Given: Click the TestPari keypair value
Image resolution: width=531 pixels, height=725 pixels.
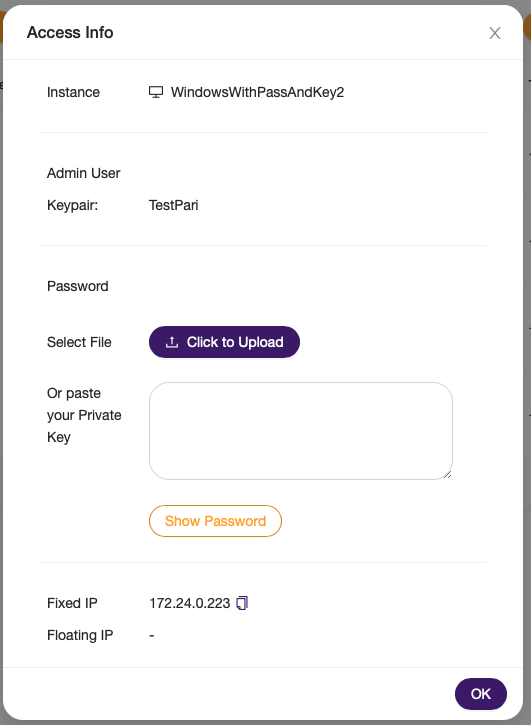Looking at the screenshot, I should pos(173,205).
